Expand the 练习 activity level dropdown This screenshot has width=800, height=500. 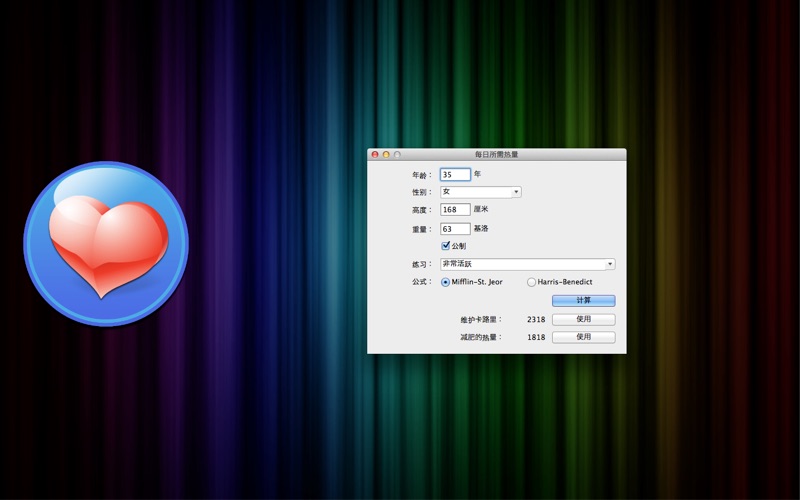(527, 264)
